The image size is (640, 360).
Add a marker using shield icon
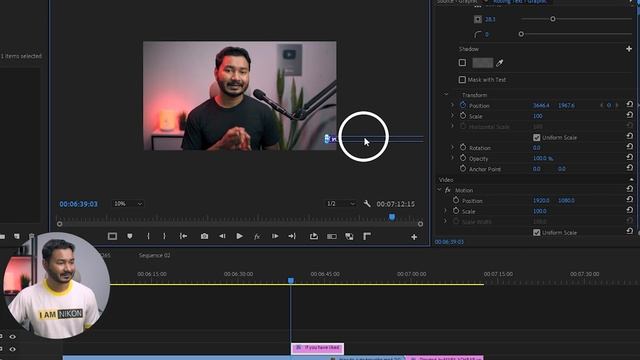tap(130, 236)
